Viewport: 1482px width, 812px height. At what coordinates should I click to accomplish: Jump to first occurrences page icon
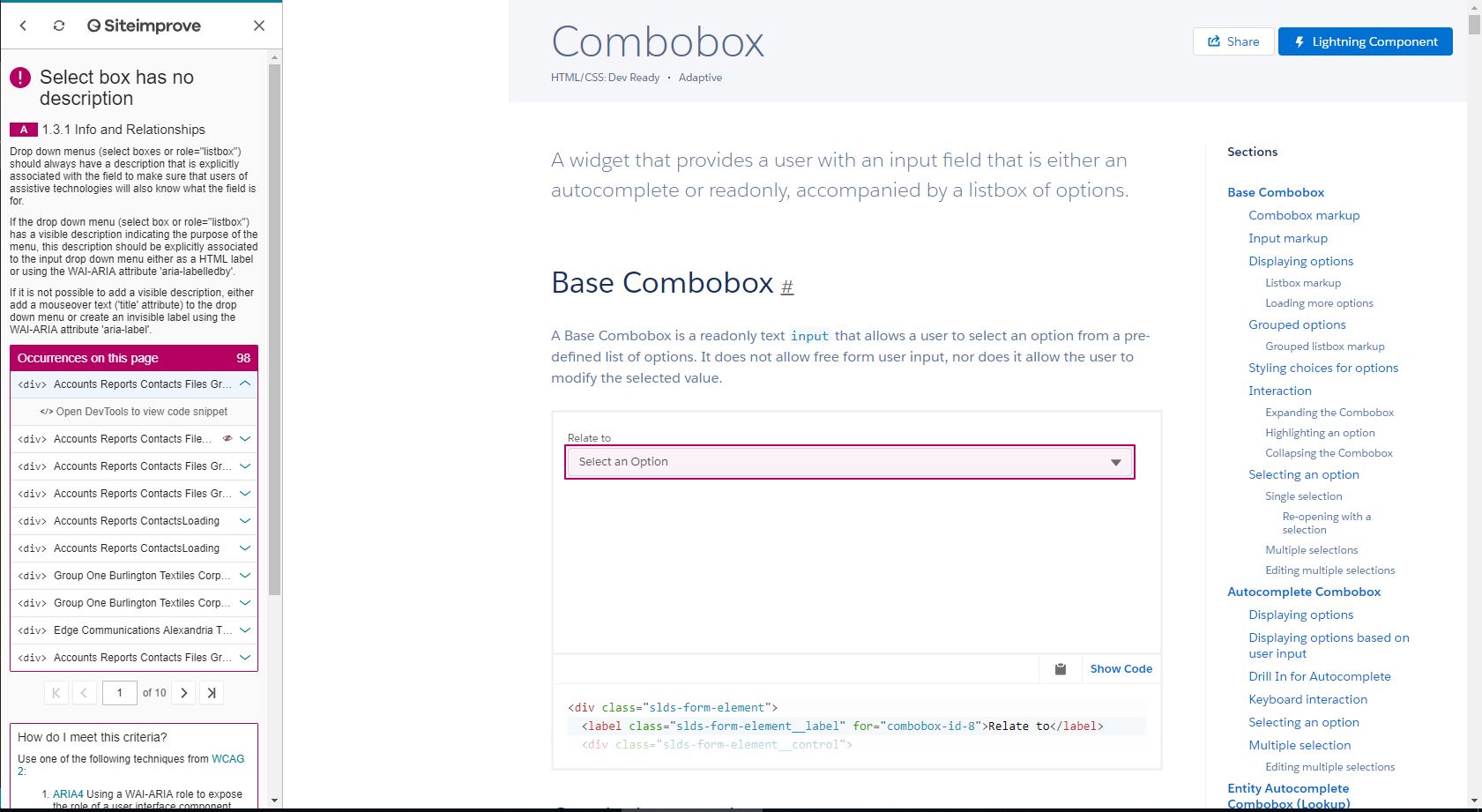(56, 693)
